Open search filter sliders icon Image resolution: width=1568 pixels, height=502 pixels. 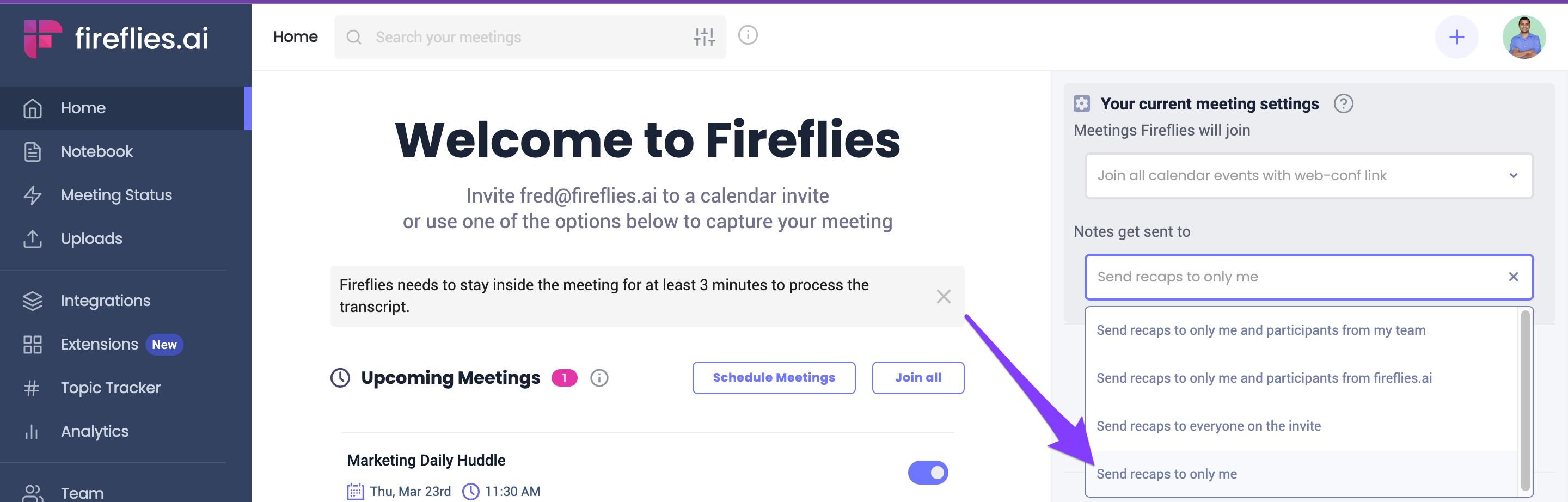705,37
